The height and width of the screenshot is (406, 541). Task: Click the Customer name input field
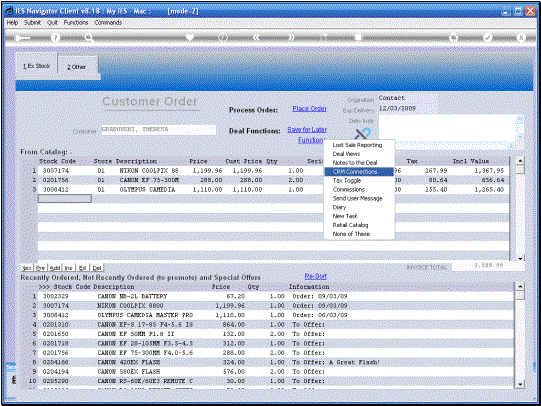coord(159,130)
